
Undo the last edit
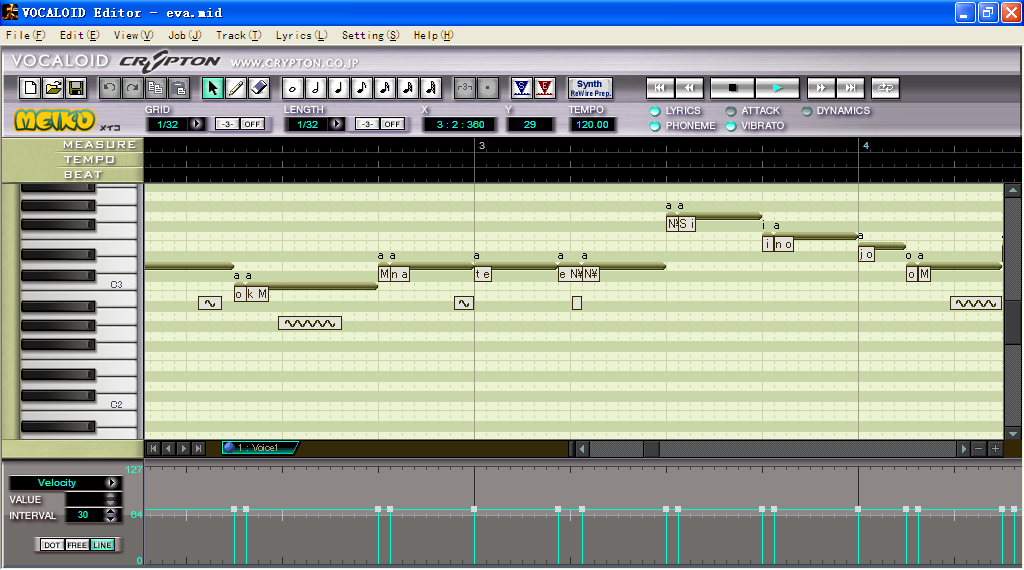point(110,87)
